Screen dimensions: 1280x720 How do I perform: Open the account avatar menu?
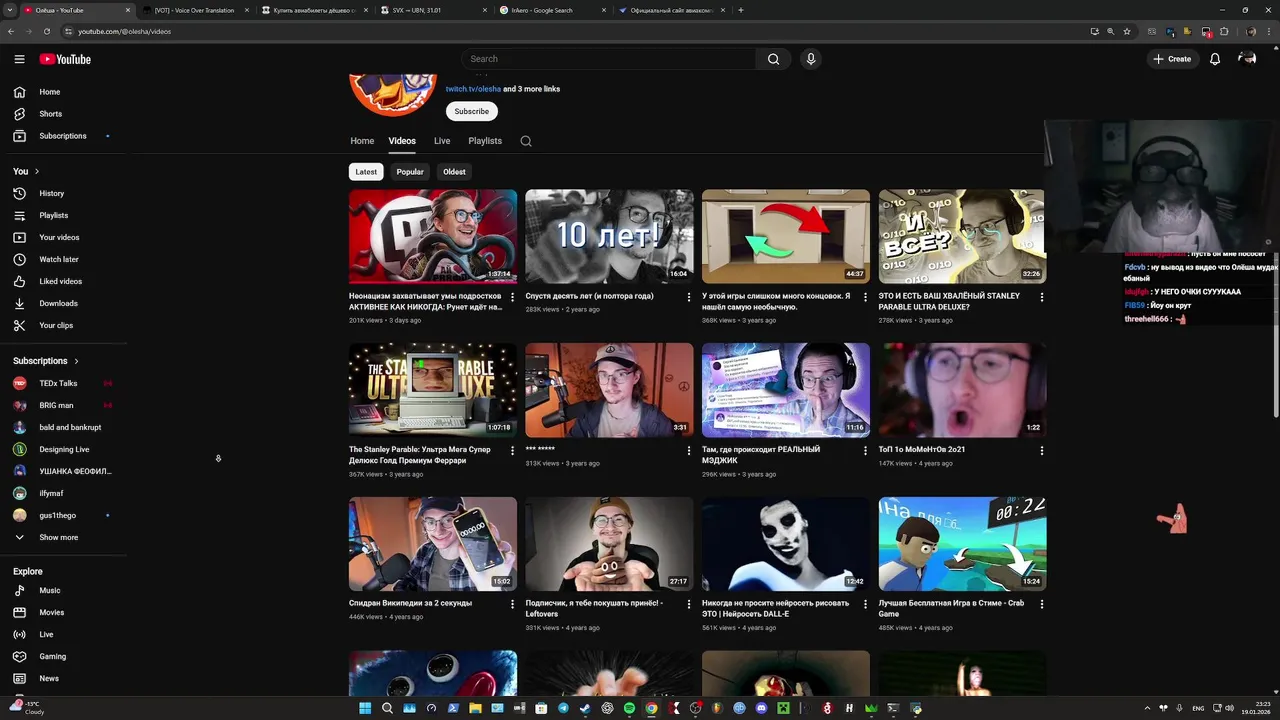1247,59
